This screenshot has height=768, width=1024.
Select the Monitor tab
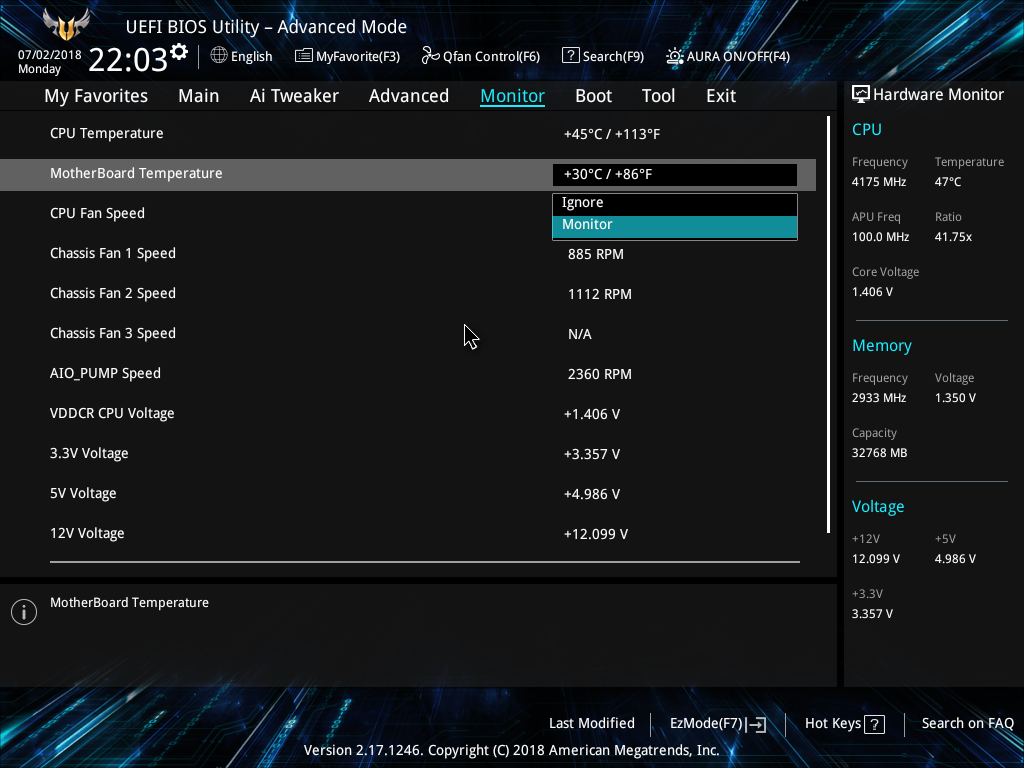(513, 96)
